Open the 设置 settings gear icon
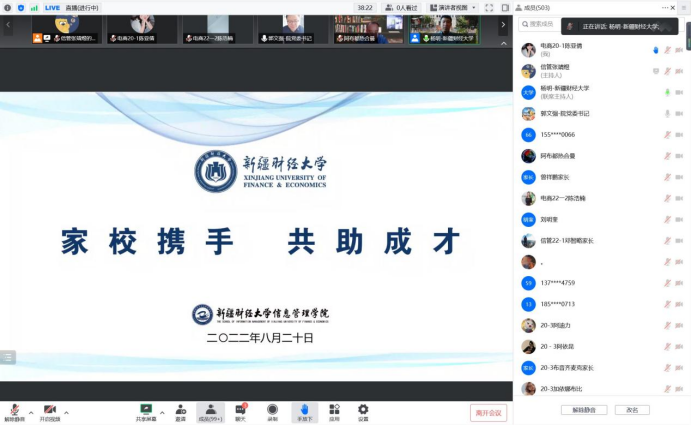 click(x=363, y=409)
